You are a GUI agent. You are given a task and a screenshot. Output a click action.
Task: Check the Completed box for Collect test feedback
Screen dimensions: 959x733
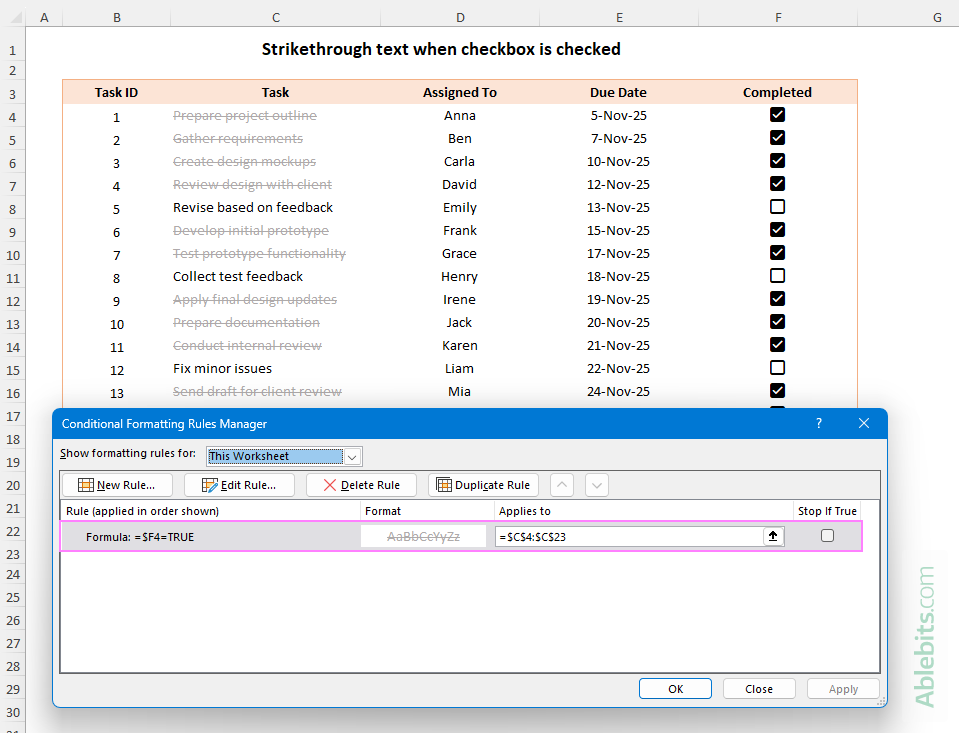pos(777,275)
